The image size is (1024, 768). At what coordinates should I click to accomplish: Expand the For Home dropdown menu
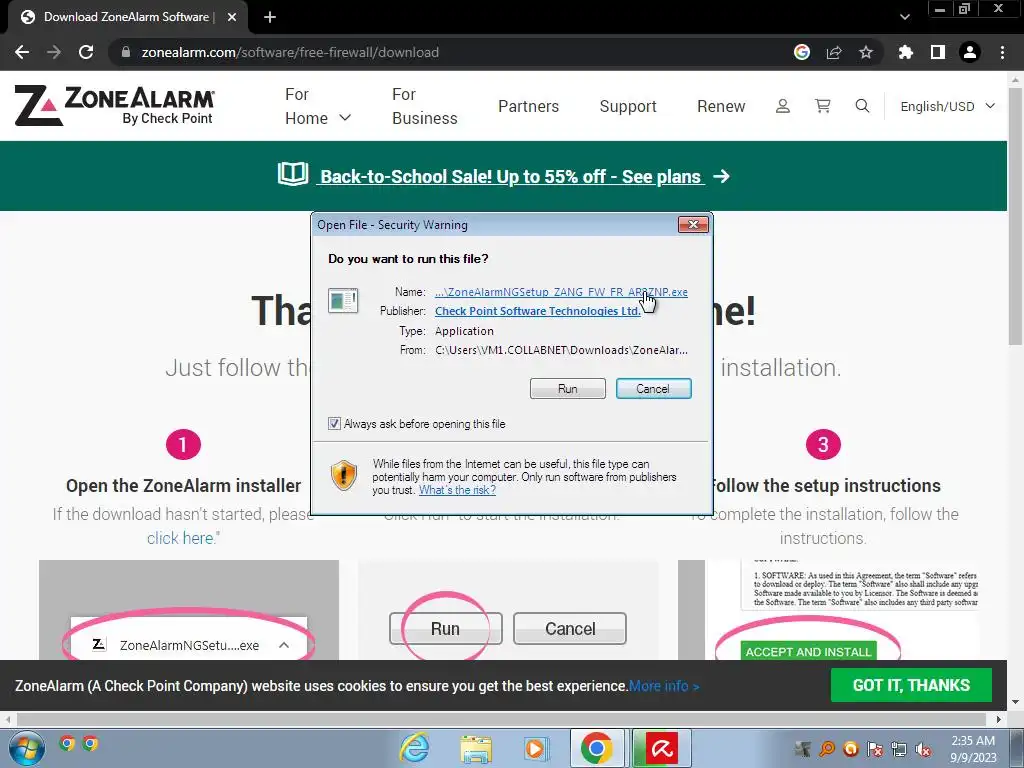(318, 106)
